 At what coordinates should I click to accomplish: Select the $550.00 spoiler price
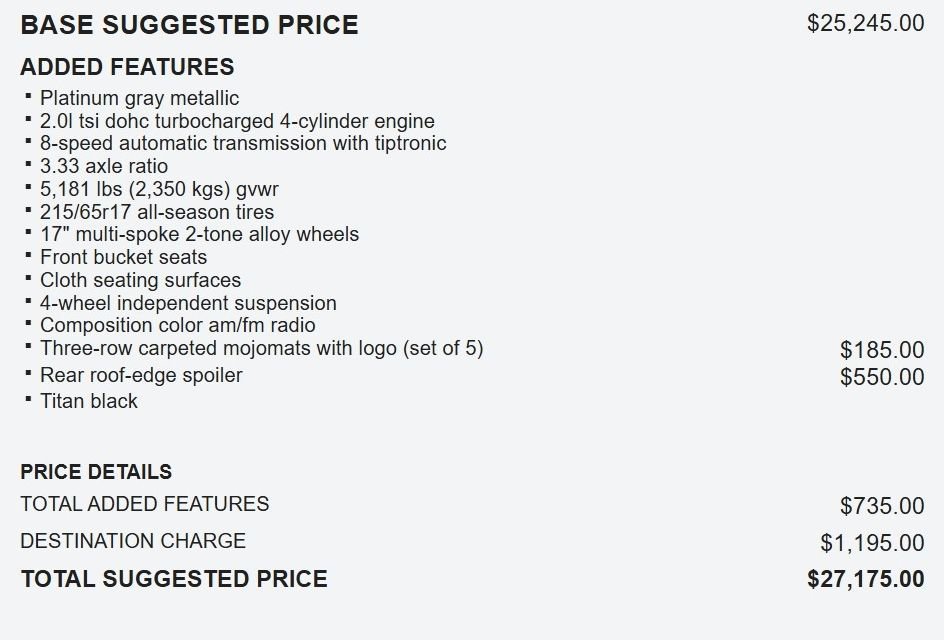(x=882, y=377)
